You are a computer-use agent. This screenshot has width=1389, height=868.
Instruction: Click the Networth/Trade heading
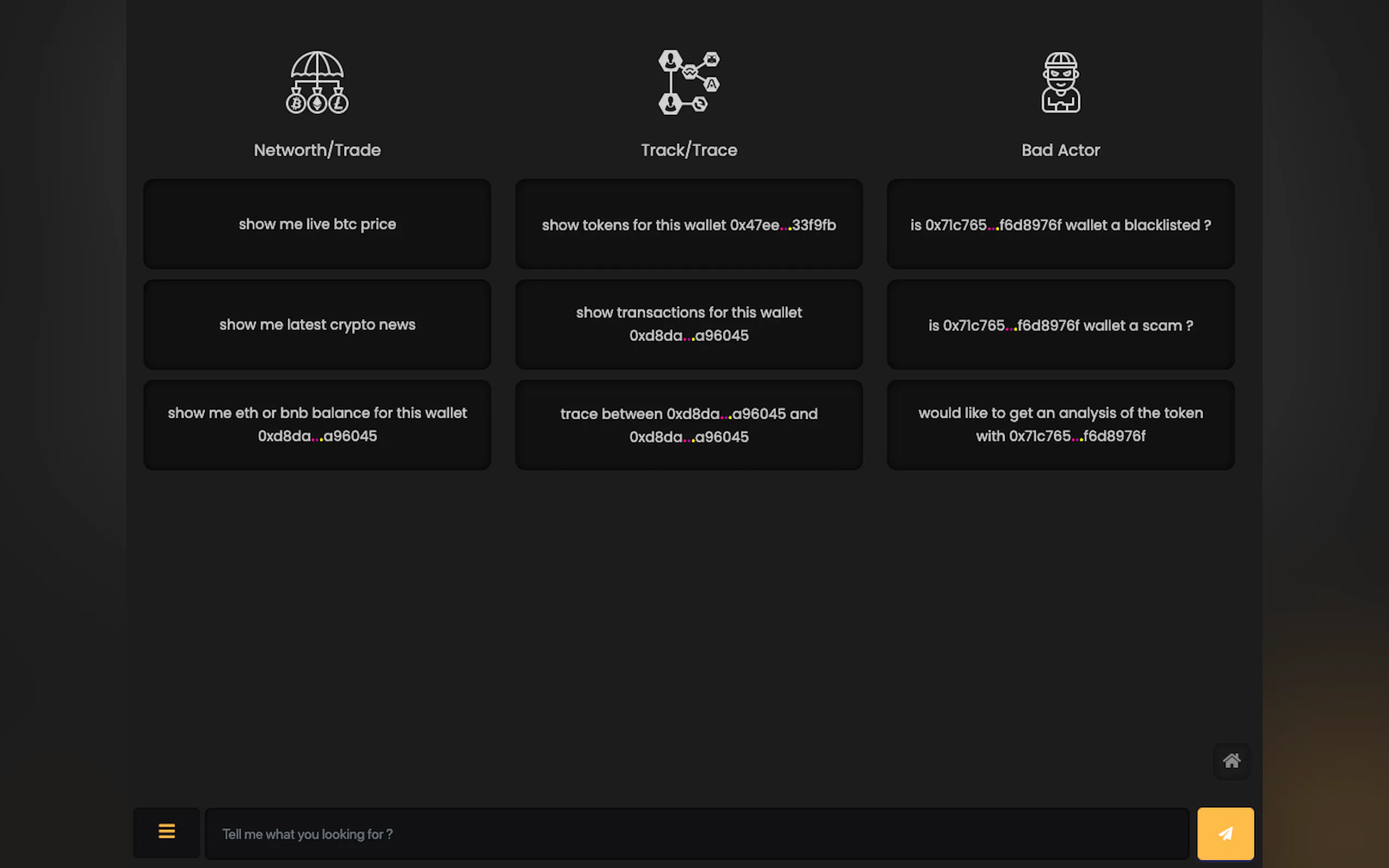click(317, 150)
